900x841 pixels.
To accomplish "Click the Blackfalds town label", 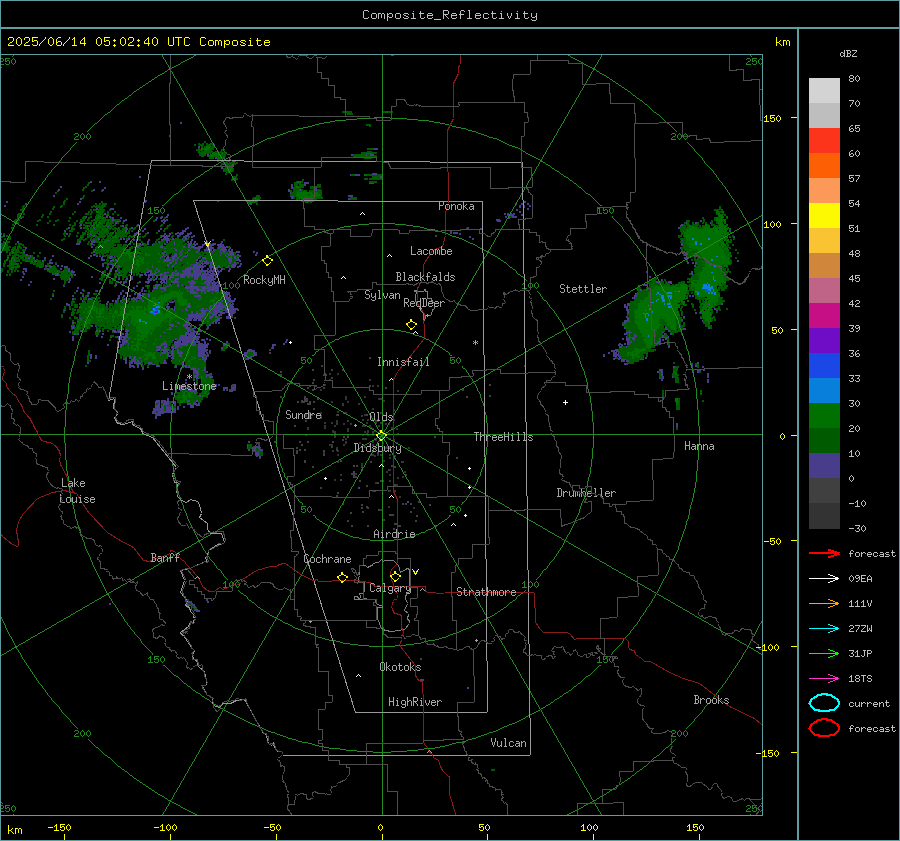I will tap(425, 277).
